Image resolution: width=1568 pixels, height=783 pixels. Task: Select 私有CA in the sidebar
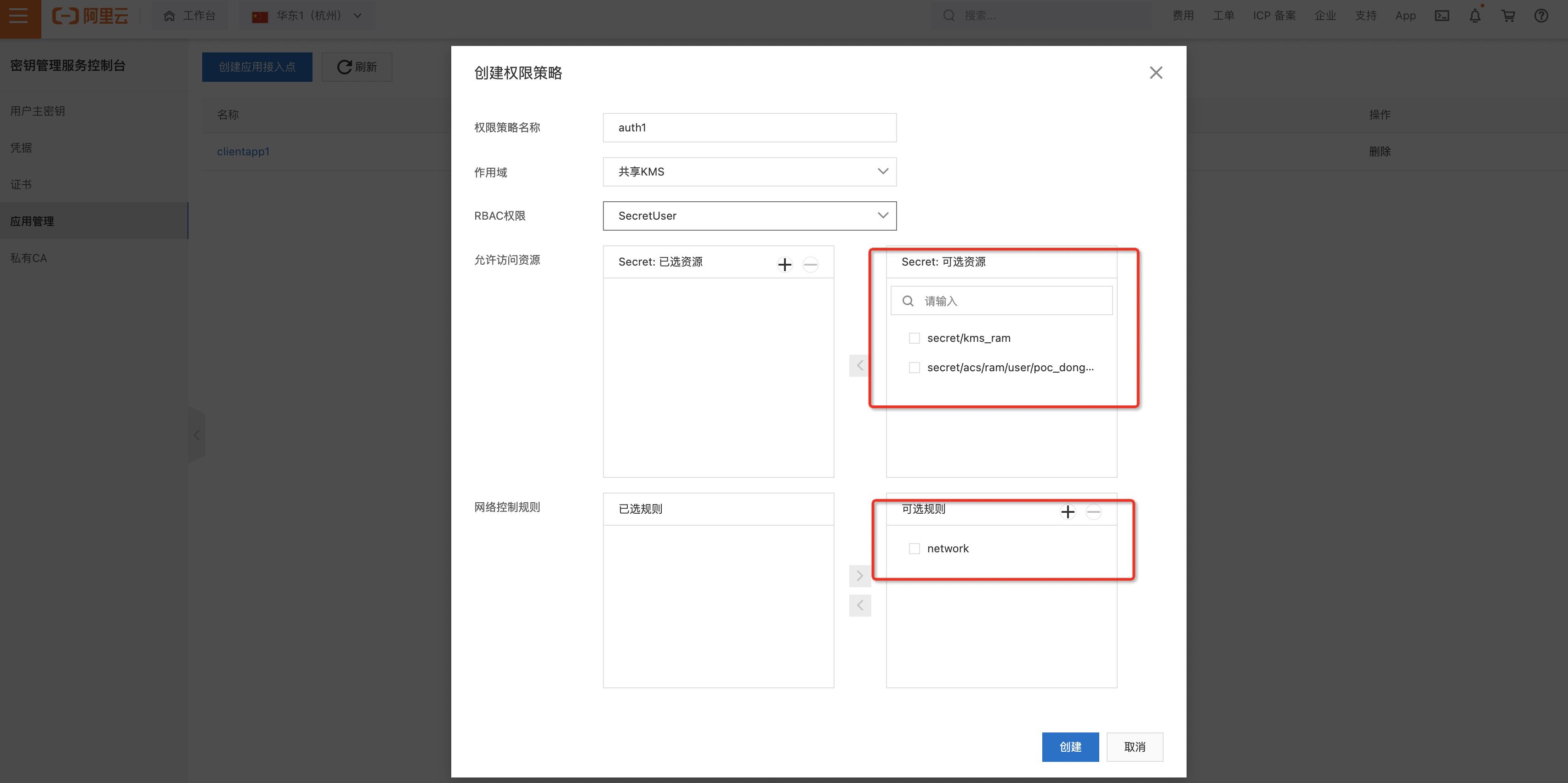point(28,257)
